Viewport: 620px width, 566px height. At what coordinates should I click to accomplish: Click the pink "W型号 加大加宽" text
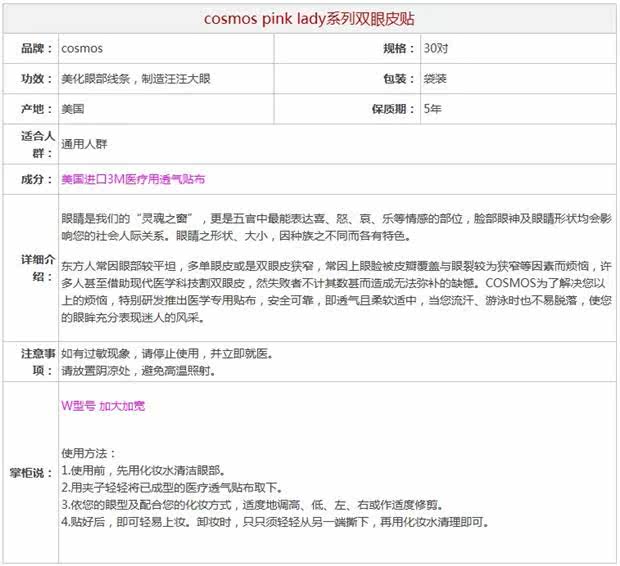(x=103, y=406)
